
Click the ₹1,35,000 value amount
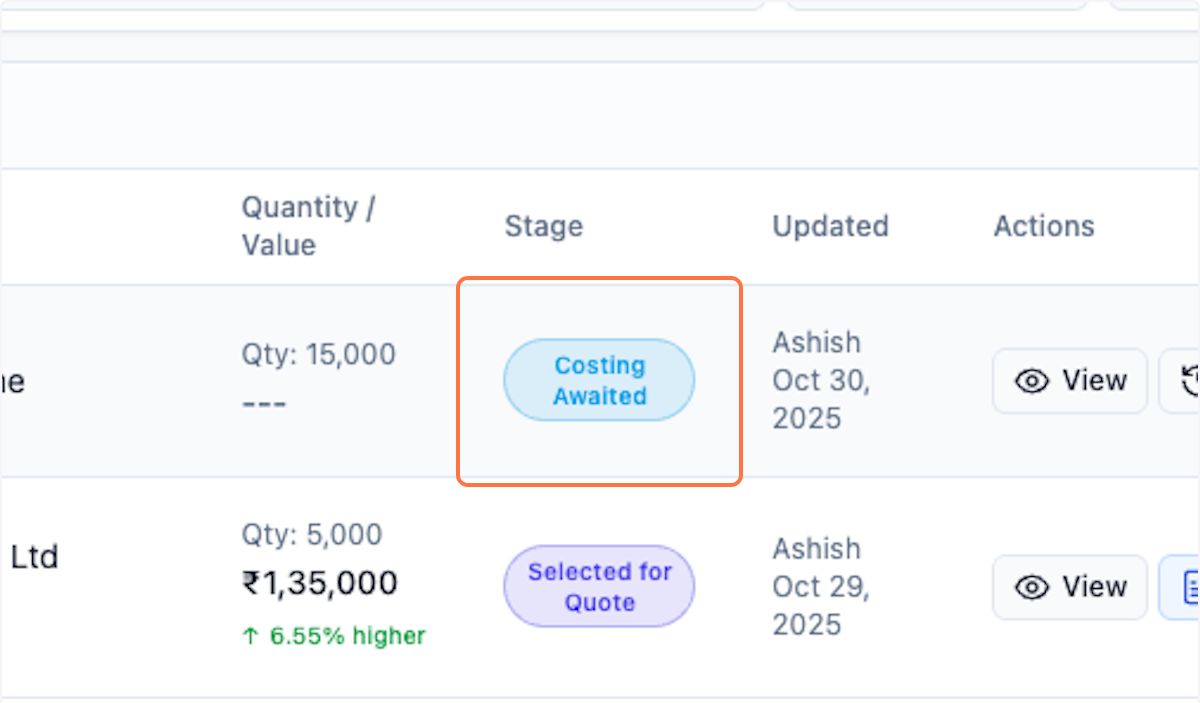coord(320,583)
